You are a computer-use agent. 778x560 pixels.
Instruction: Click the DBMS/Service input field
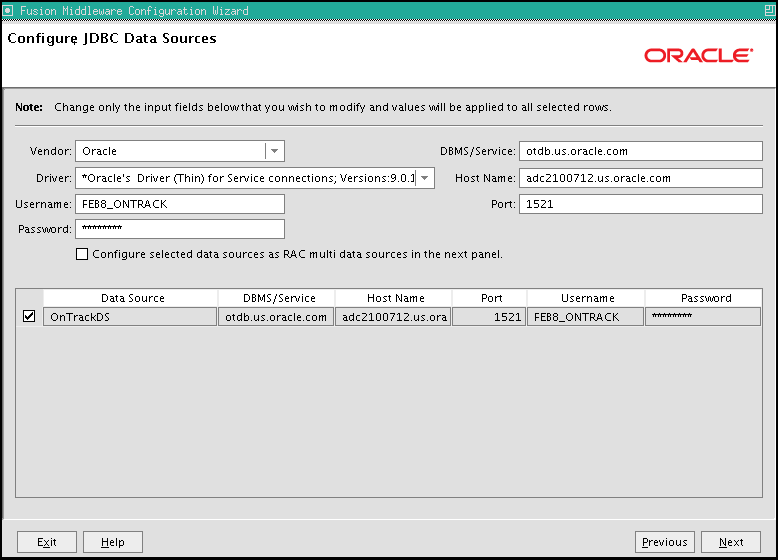click(641, 151)
